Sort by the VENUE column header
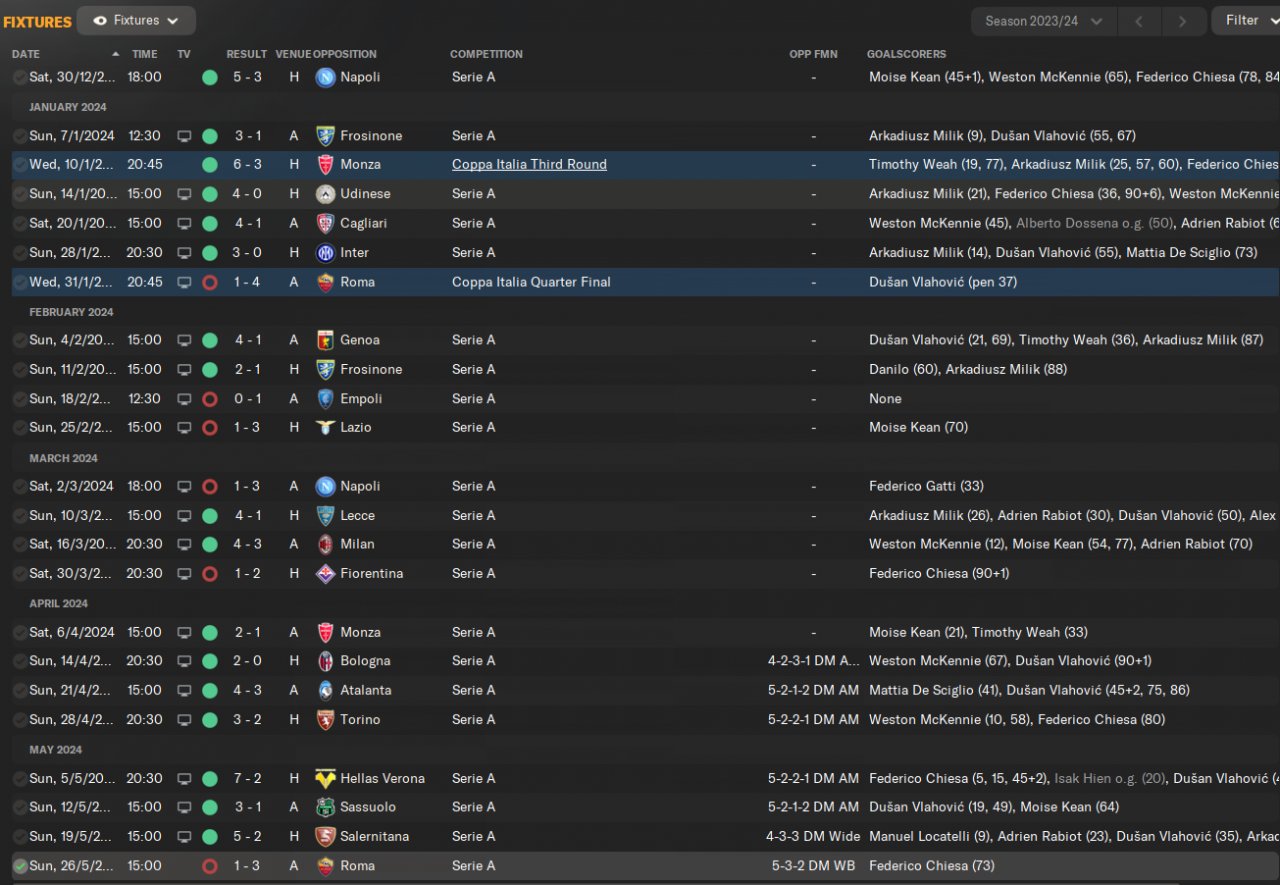Image resolution: width=1280 pixels, height=885 pixels. tap(293, 54)
